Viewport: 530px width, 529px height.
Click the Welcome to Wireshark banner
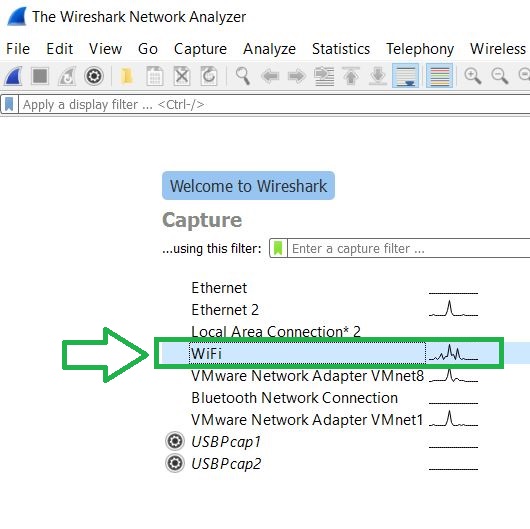coord(248,186)
